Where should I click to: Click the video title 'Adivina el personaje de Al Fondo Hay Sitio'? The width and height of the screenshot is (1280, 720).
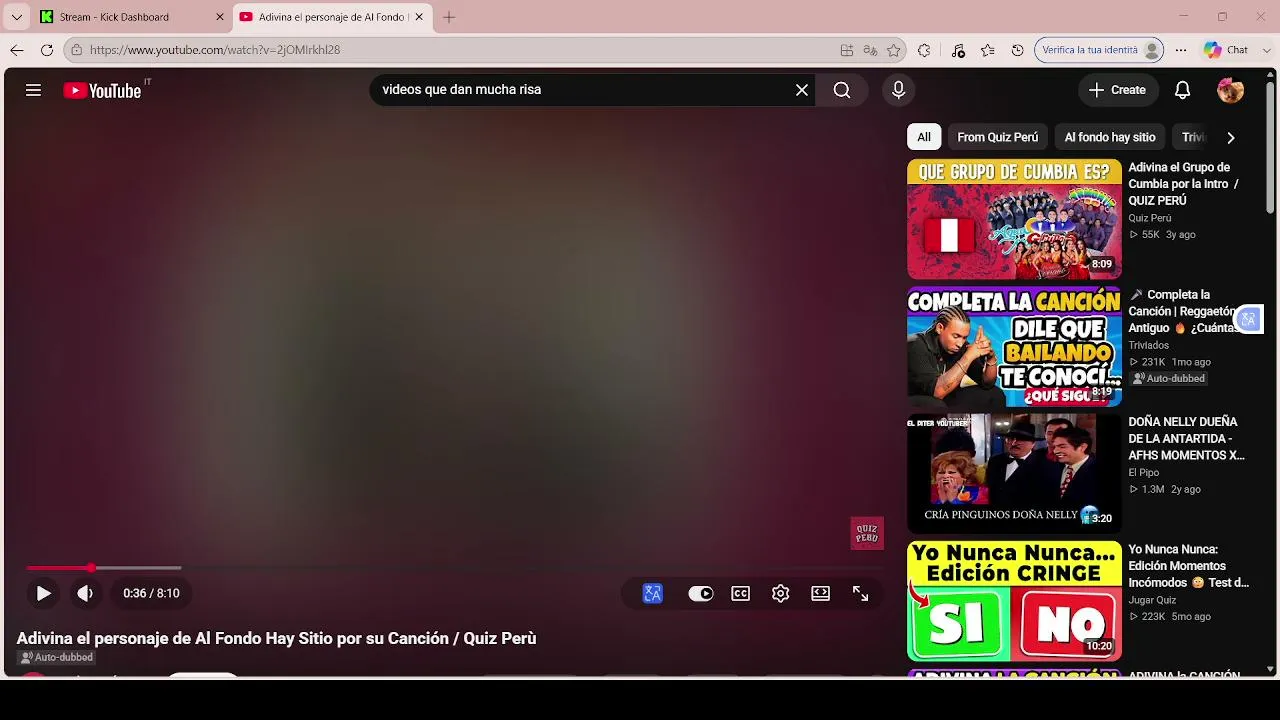[276, 638]
